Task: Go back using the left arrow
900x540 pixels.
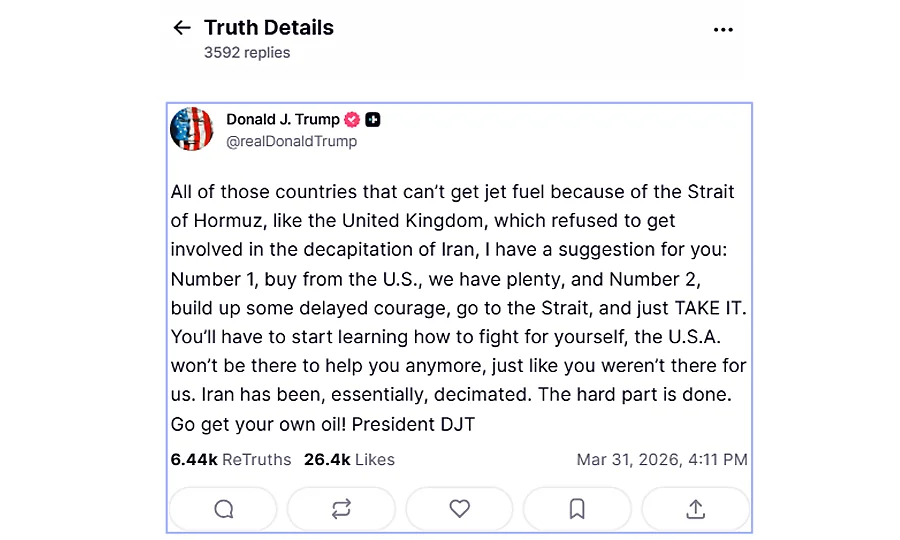Action: coord(181,28)
